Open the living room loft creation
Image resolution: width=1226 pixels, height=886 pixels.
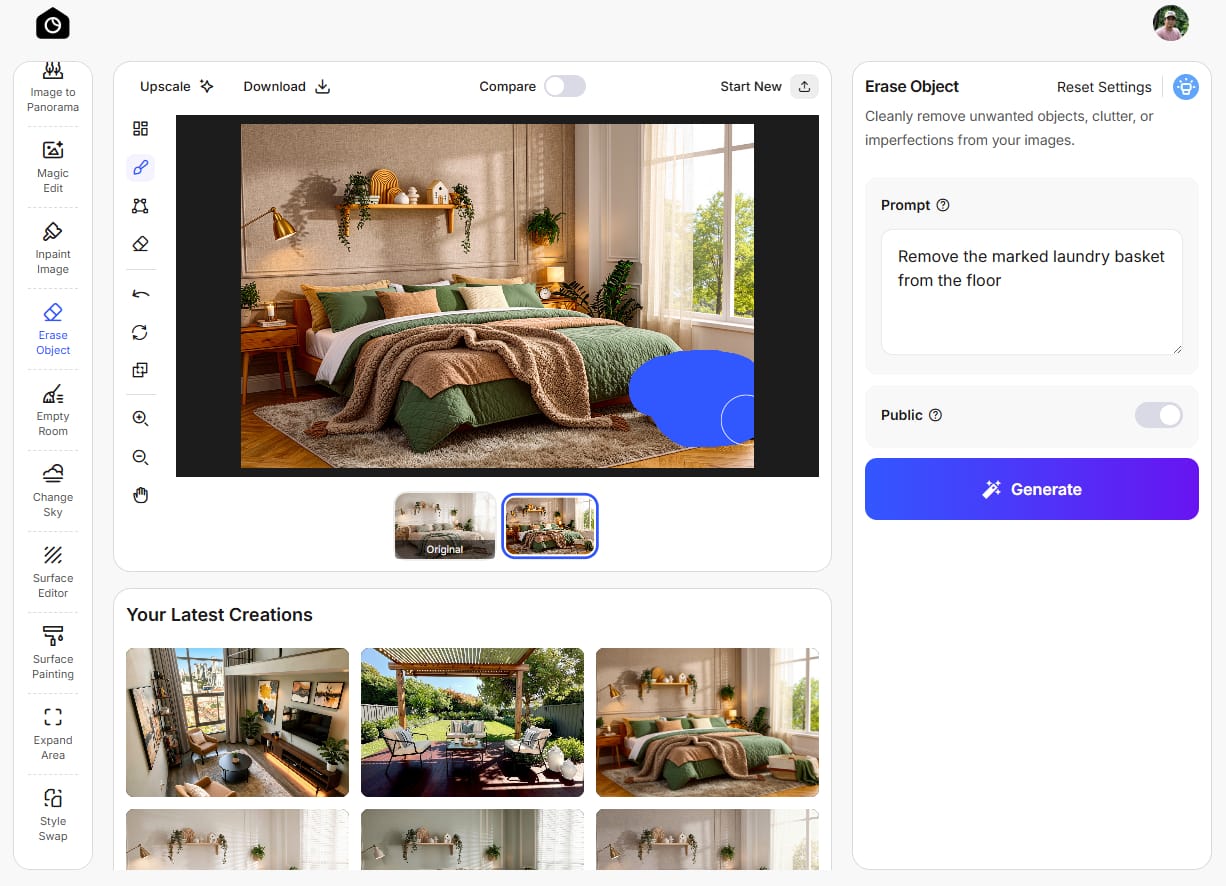(x=237, y=722)
